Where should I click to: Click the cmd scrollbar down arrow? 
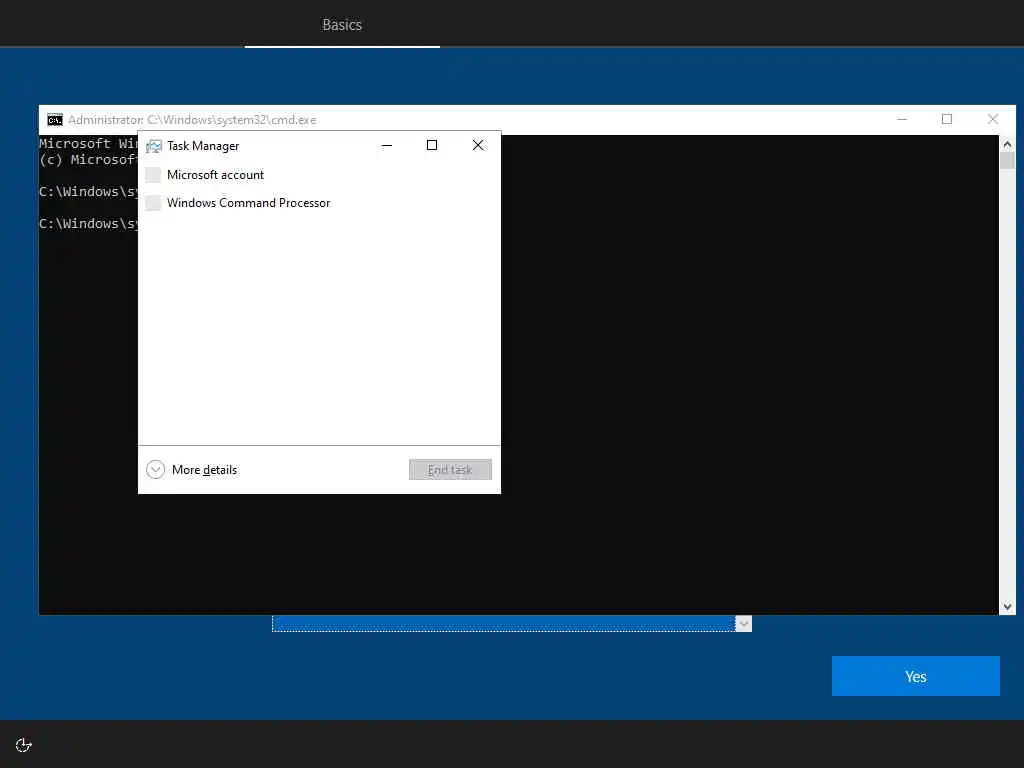click(1007, 607)
